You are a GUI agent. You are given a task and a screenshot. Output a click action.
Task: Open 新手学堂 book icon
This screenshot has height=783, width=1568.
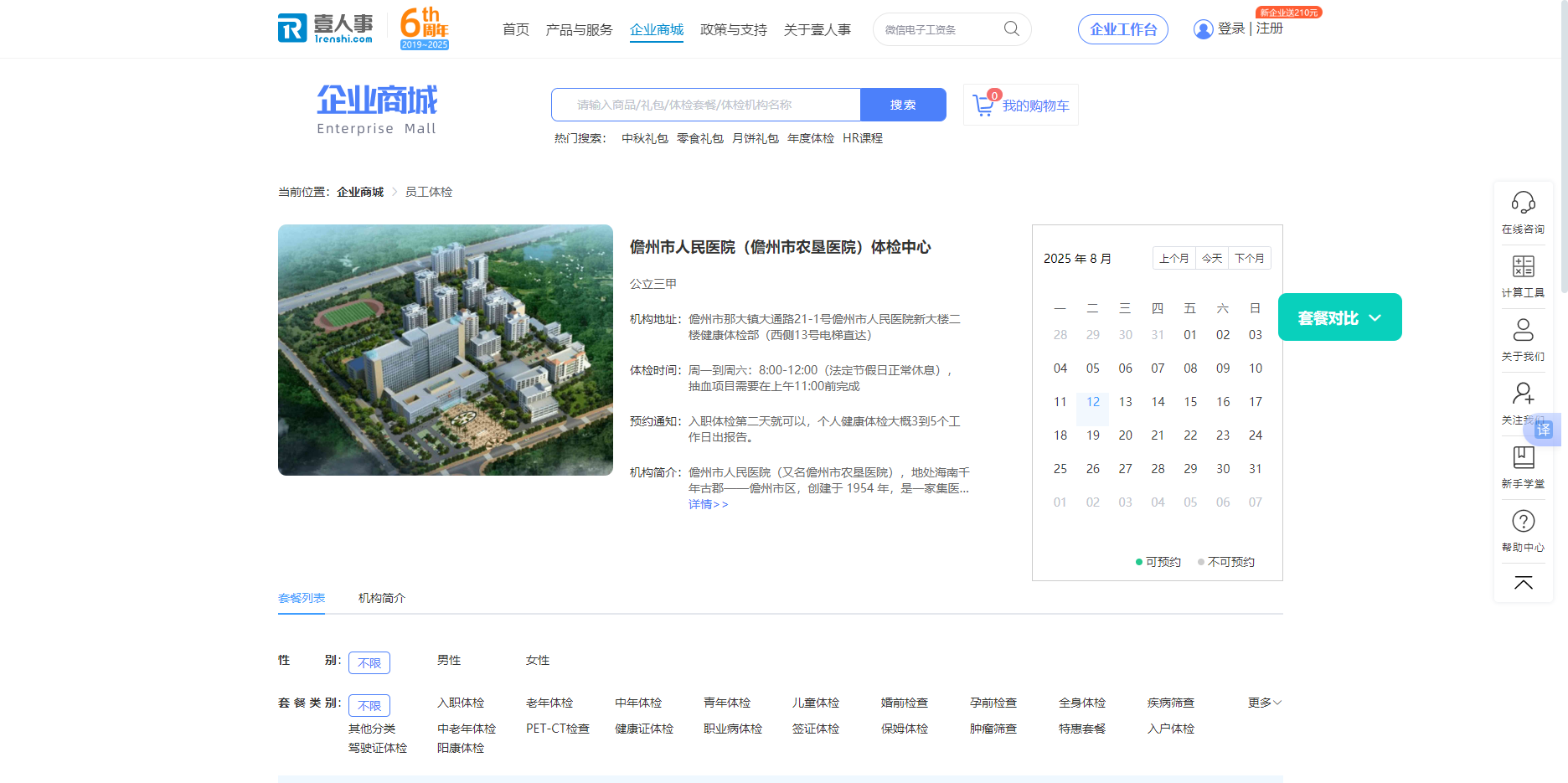(1523, 457)
